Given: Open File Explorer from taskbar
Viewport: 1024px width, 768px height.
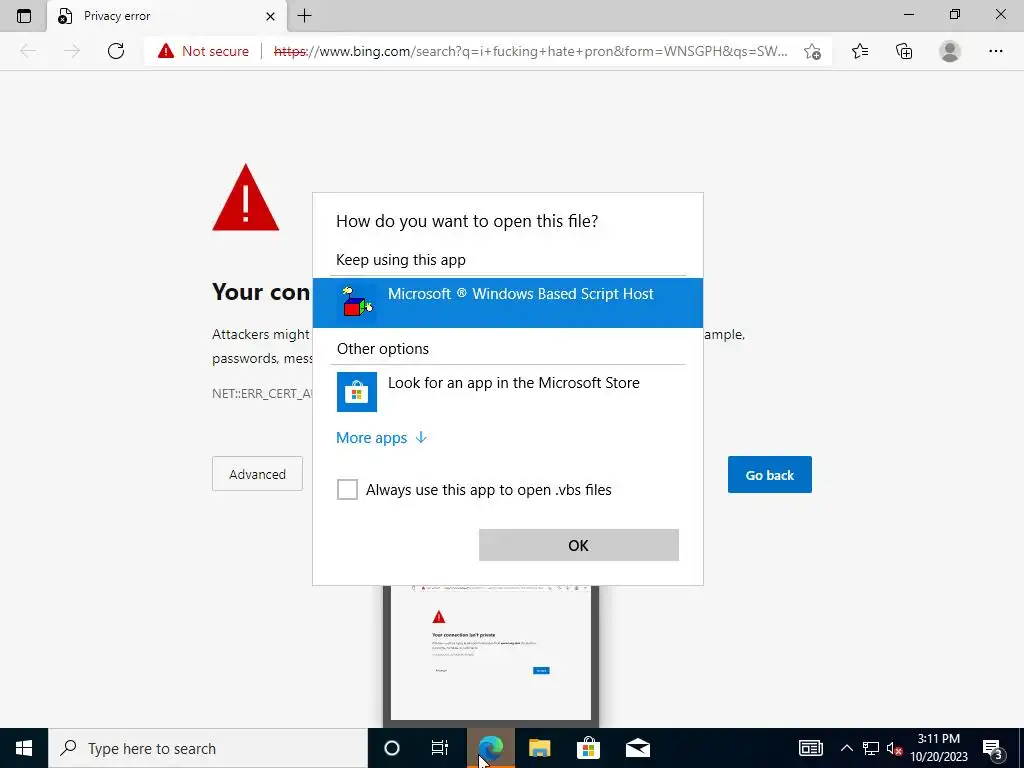Looking at the screenshot, I should tap(539, 748).
